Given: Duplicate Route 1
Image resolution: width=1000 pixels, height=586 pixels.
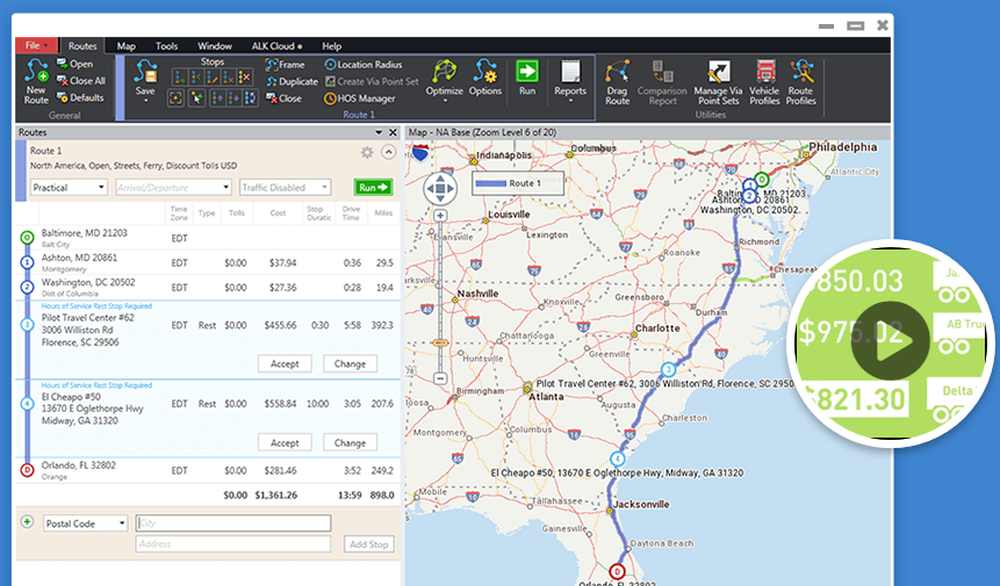Looking at the screenshot, I should tap(292, 82).
